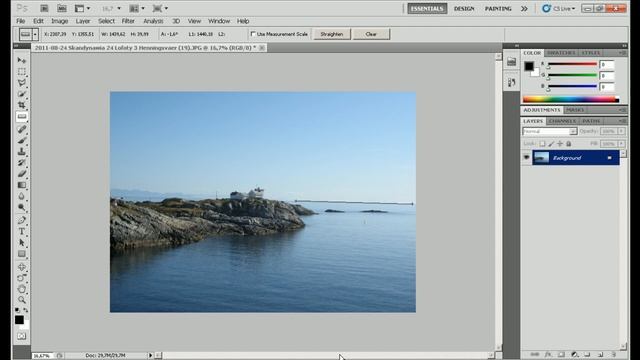Viewport: 640px width, 360px height.
Task: Toggle lock image pixels
Action: coord(551,144)
